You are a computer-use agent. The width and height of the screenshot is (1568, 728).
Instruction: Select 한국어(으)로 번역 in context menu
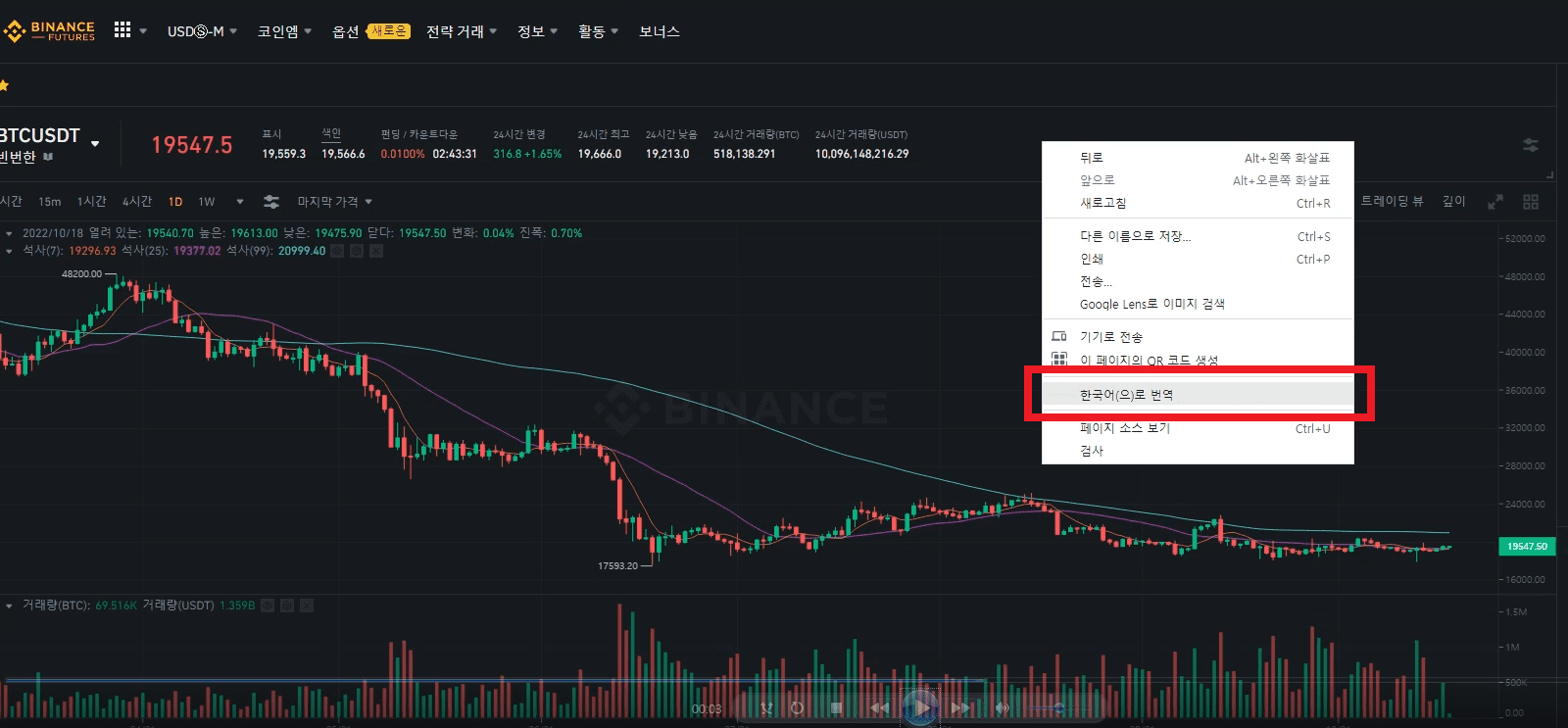click(x=1127, y=395)
